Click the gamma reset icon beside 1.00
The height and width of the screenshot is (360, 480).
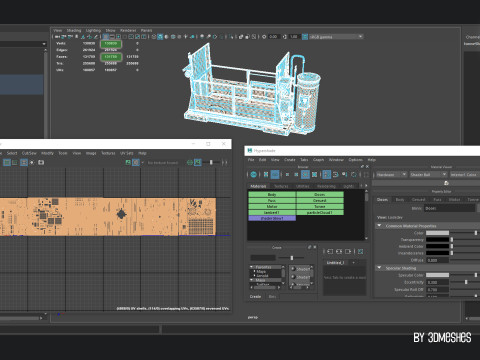click(x=285, y=37)
